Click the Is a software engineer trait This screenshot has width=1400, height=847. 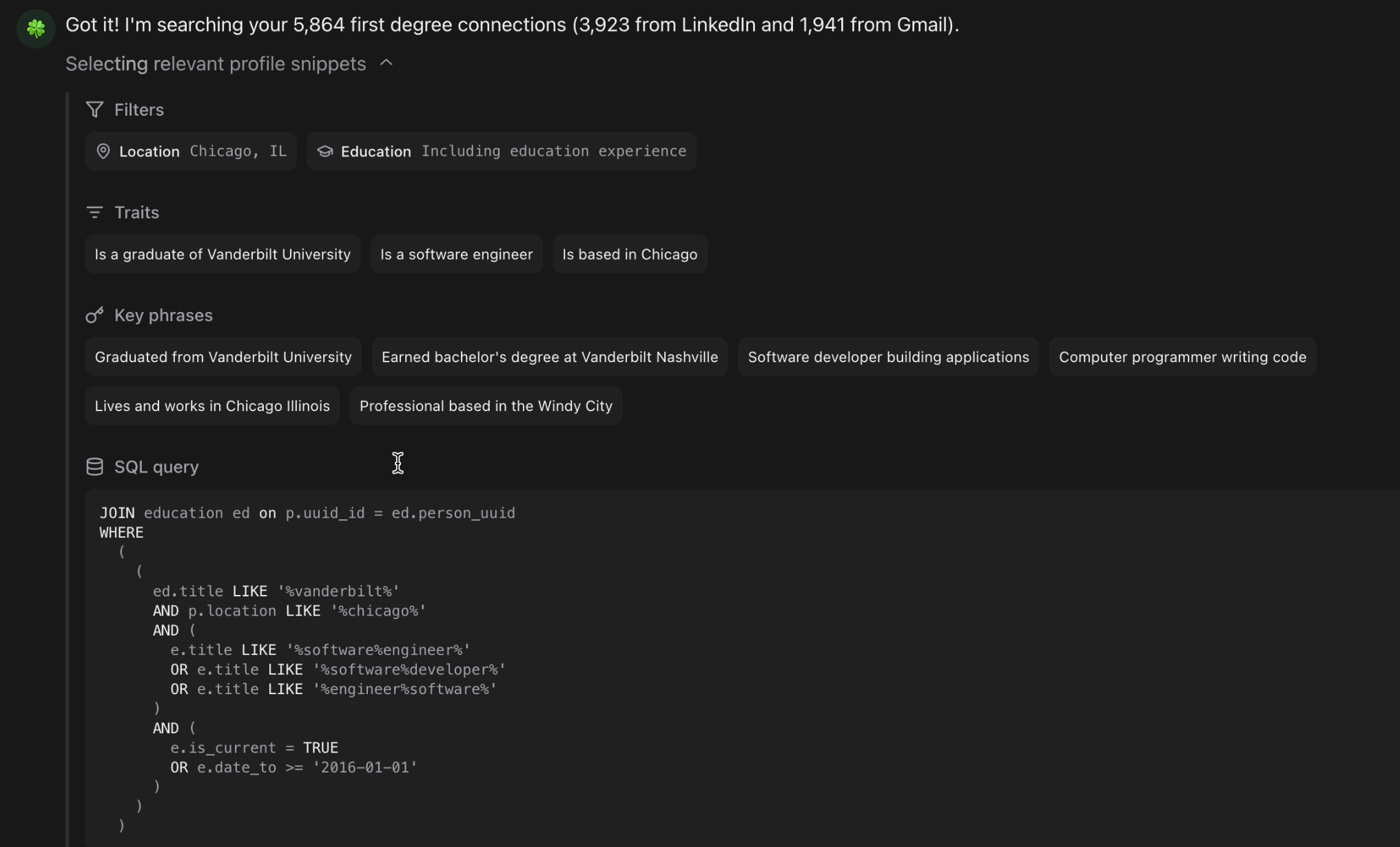(x=456, y=254)
